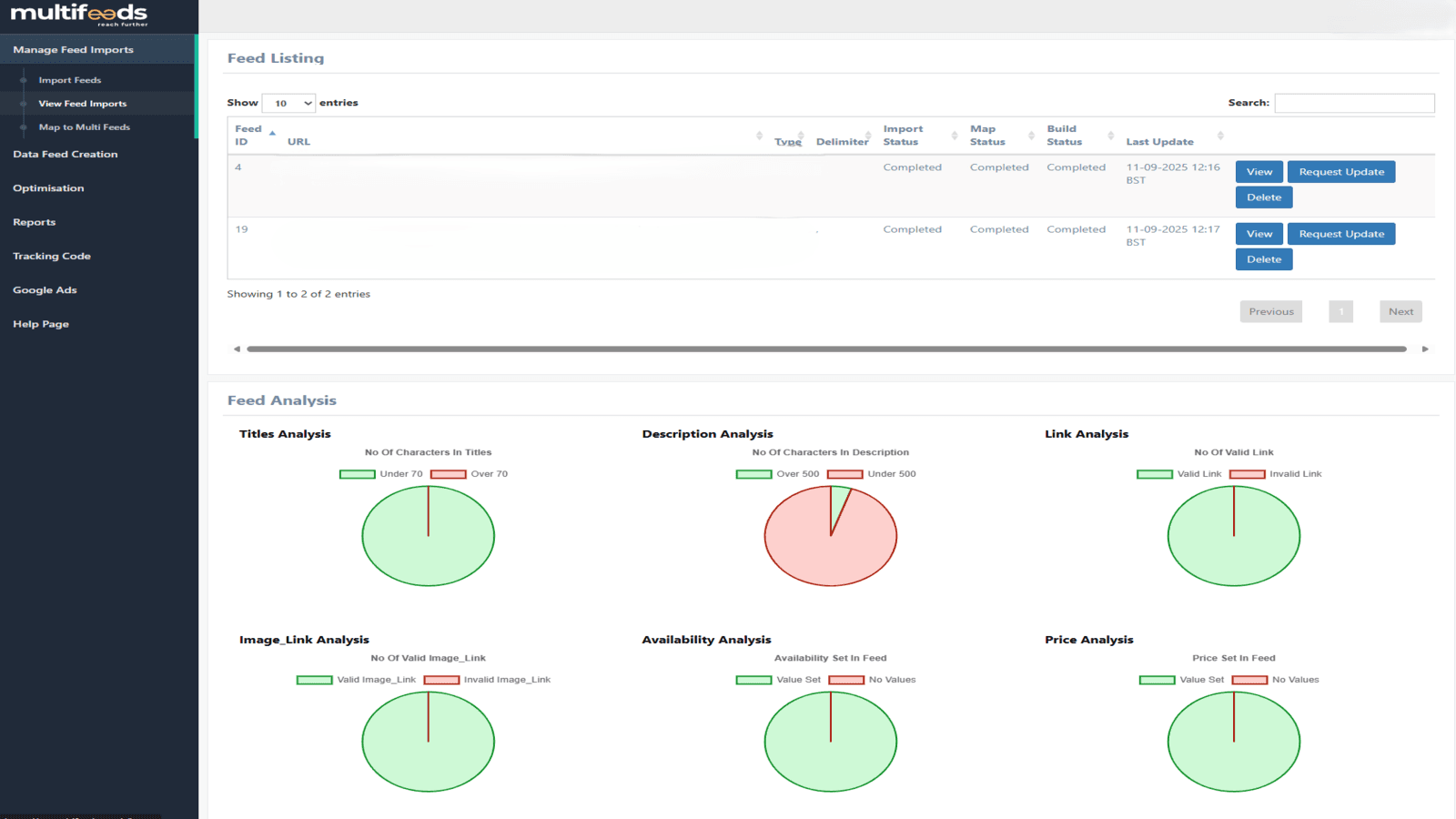Select page 1 pagination button
The image size is (1456, 819).
[x=1340, y=311]
